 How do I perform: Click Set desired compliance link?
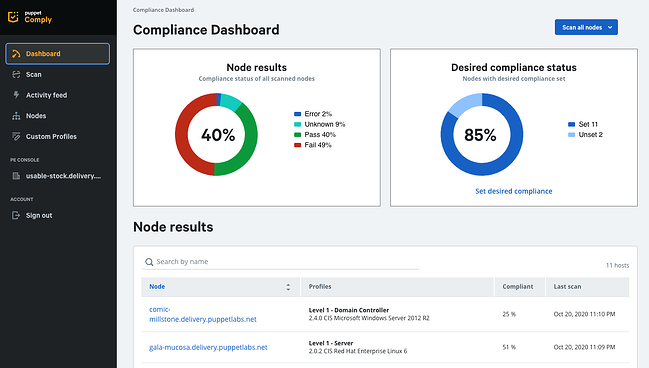514,191
